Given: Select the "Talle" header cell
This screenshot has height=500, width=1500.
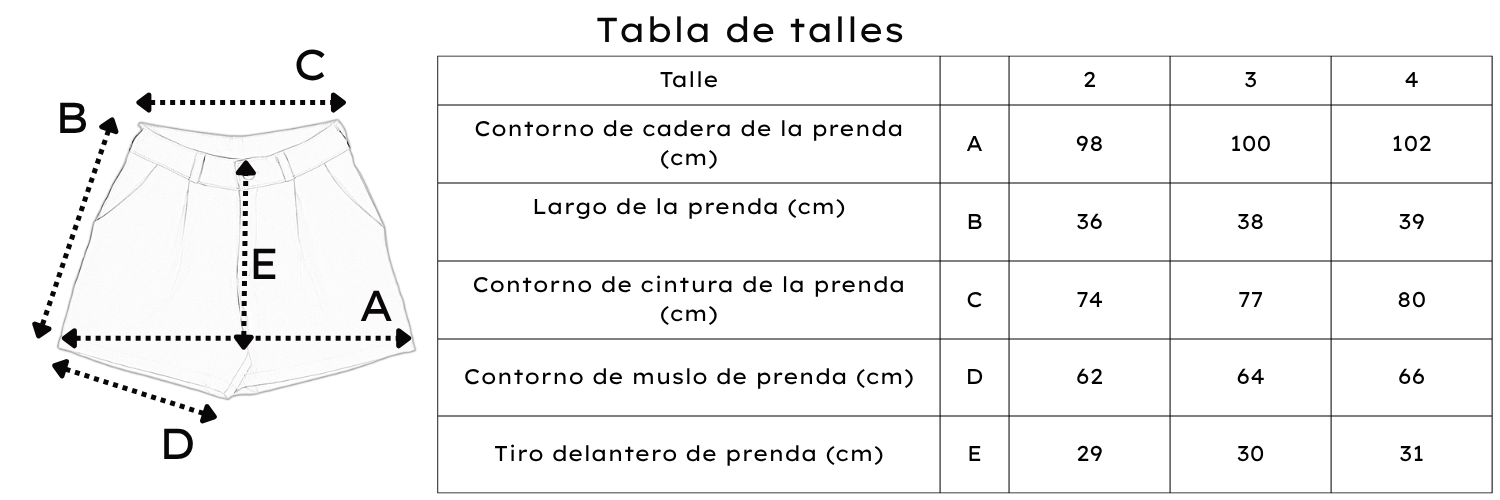Looking at the screenshot, I should point(689,80).
